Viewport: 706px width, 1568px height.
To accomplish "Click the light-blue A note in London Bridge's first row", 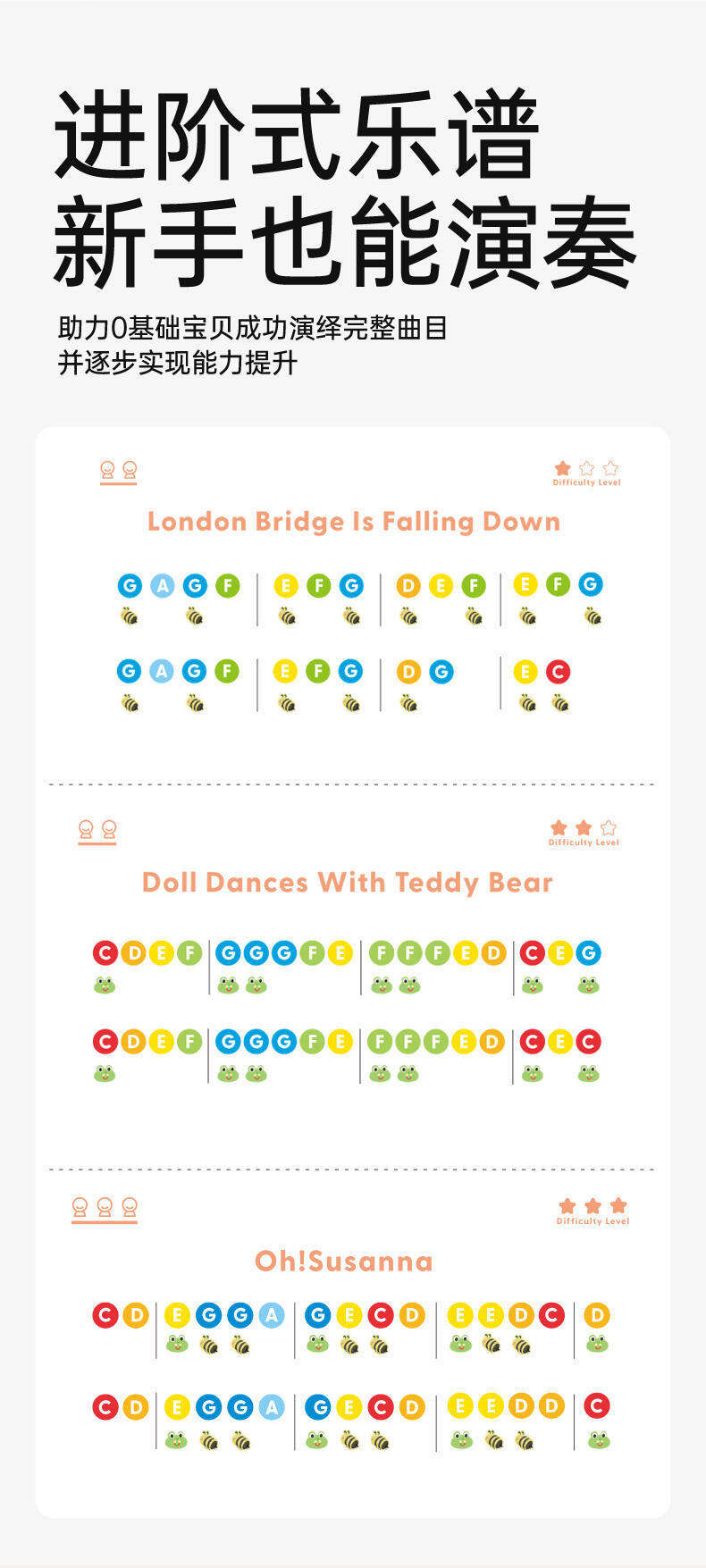I will [x=162, y=586].
